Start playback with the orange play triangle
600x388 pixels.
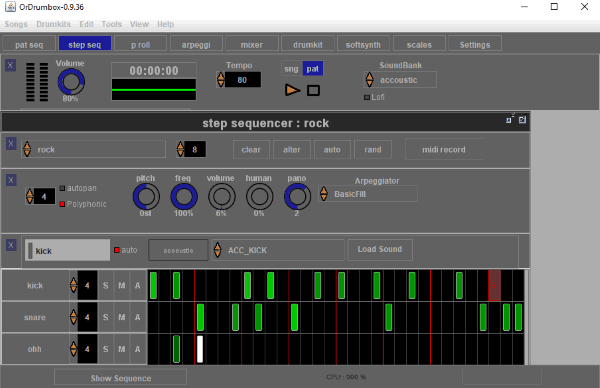point(292,90)
